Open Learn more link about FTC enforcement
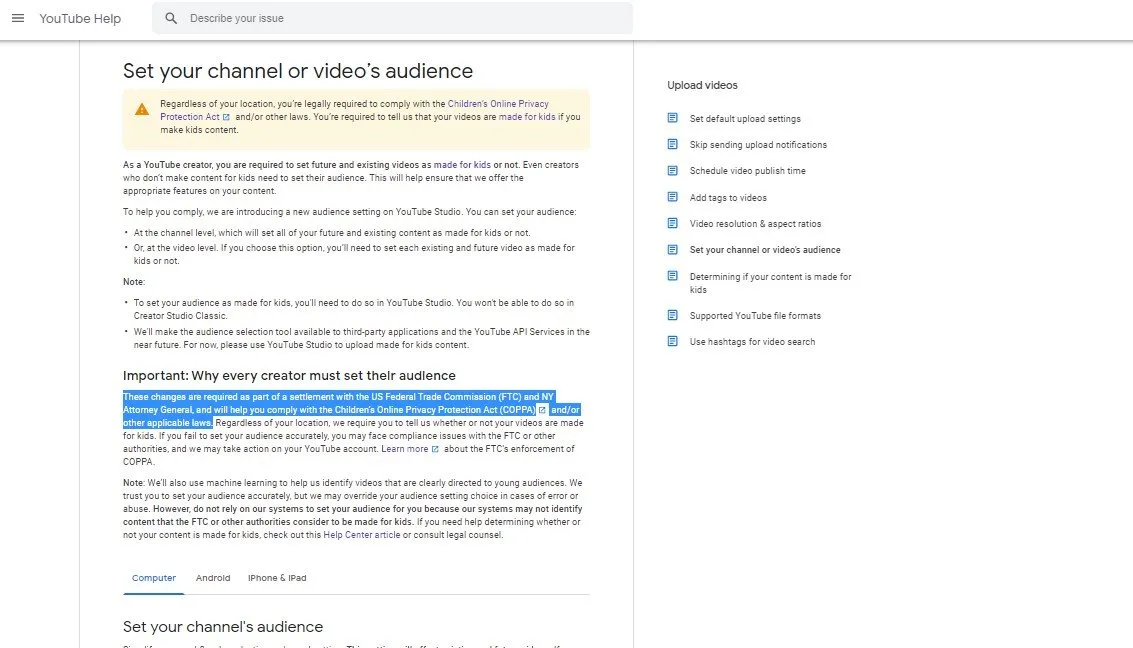1133x648 pixels. [405, 449]
